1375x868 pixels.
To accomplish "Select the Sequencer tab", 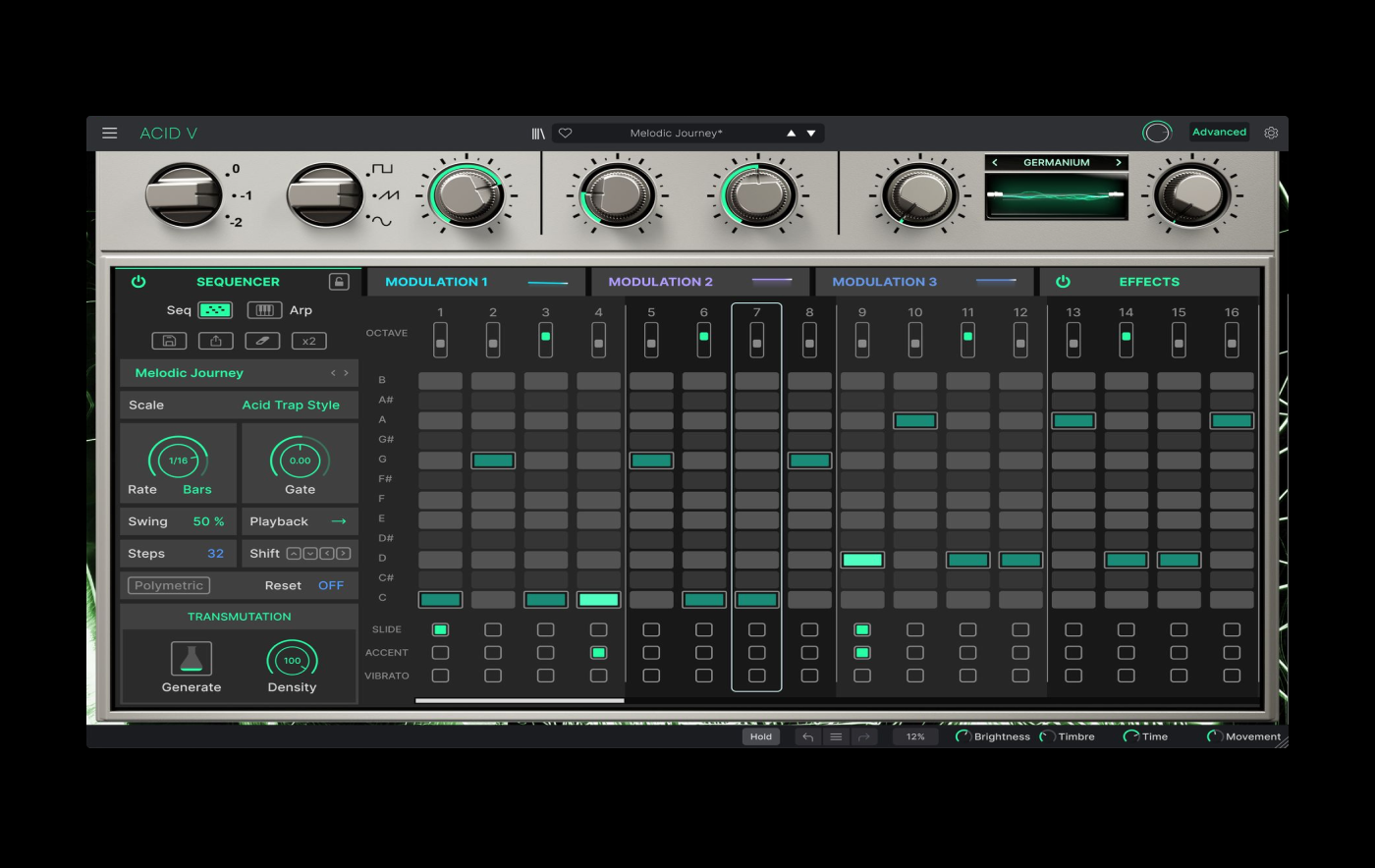I will [238, 282].
